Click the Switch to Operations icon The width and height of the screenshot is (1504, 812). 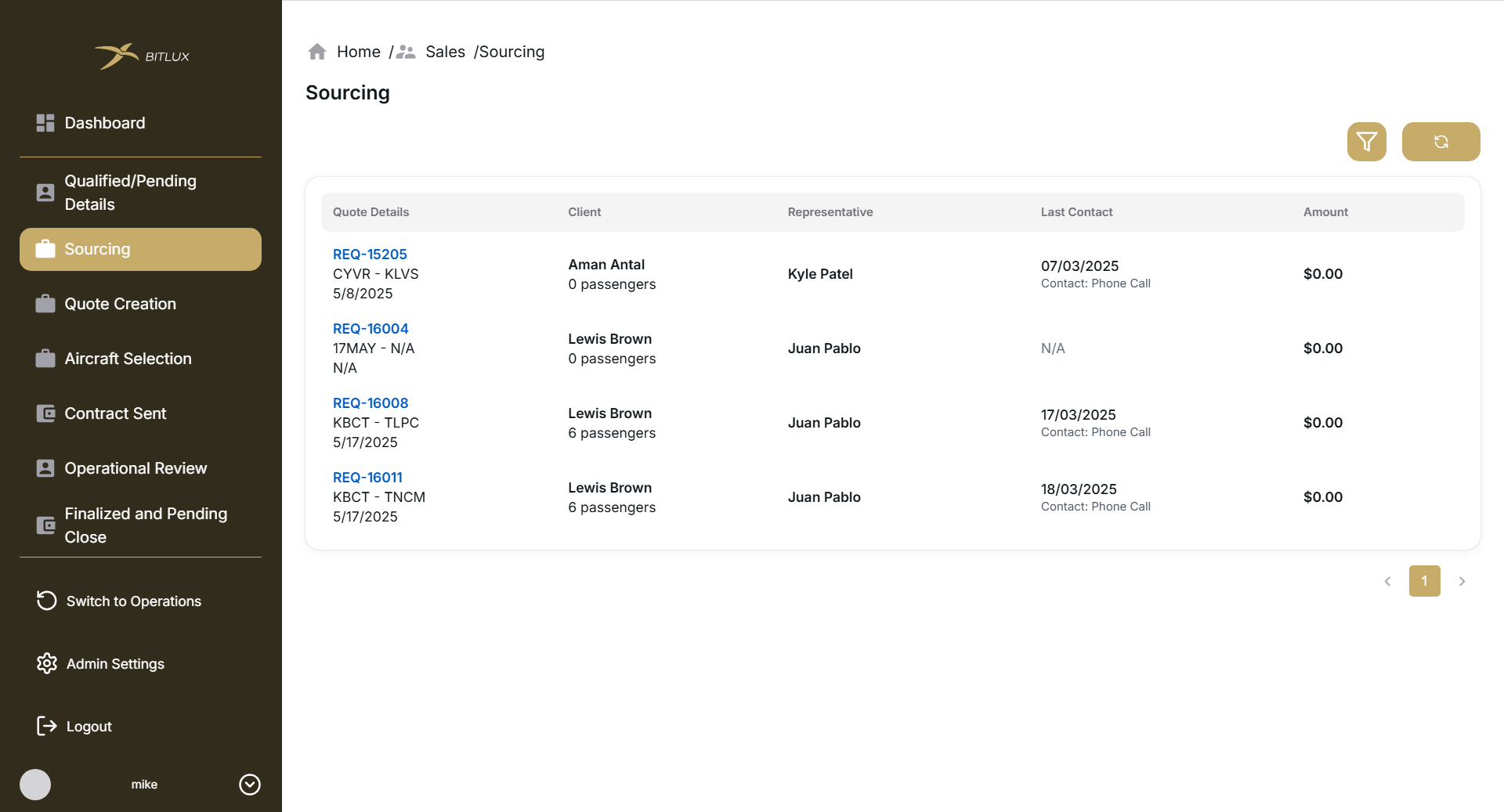tap(47, 601)
